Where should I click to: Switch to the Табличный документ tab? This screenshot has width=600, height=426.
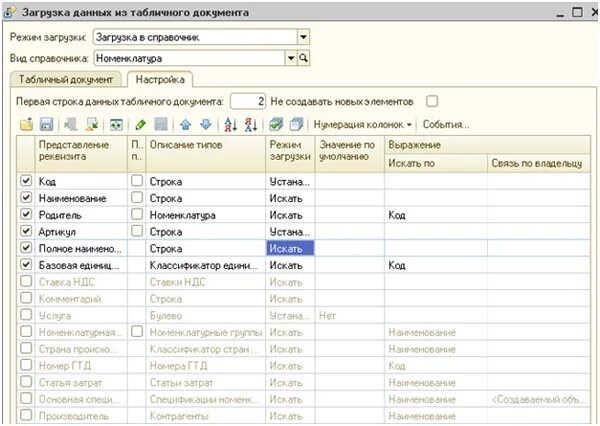[x=66, y=80]
